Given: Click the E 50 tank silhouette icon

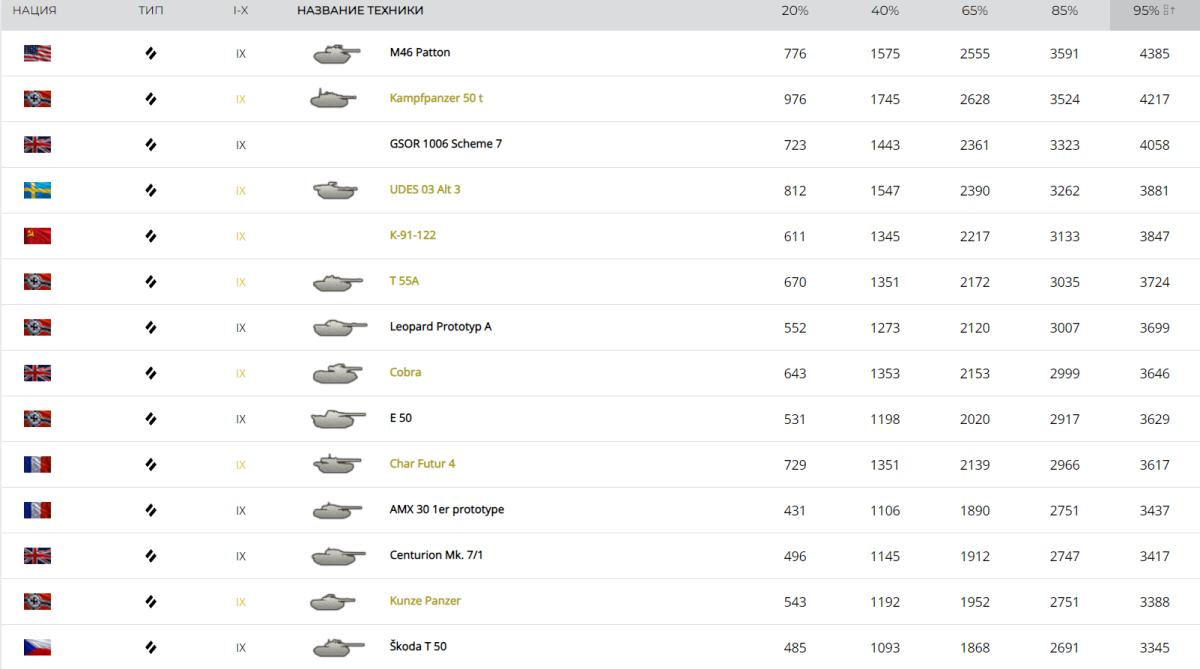Looking at the screenshot, I should 336,418.
